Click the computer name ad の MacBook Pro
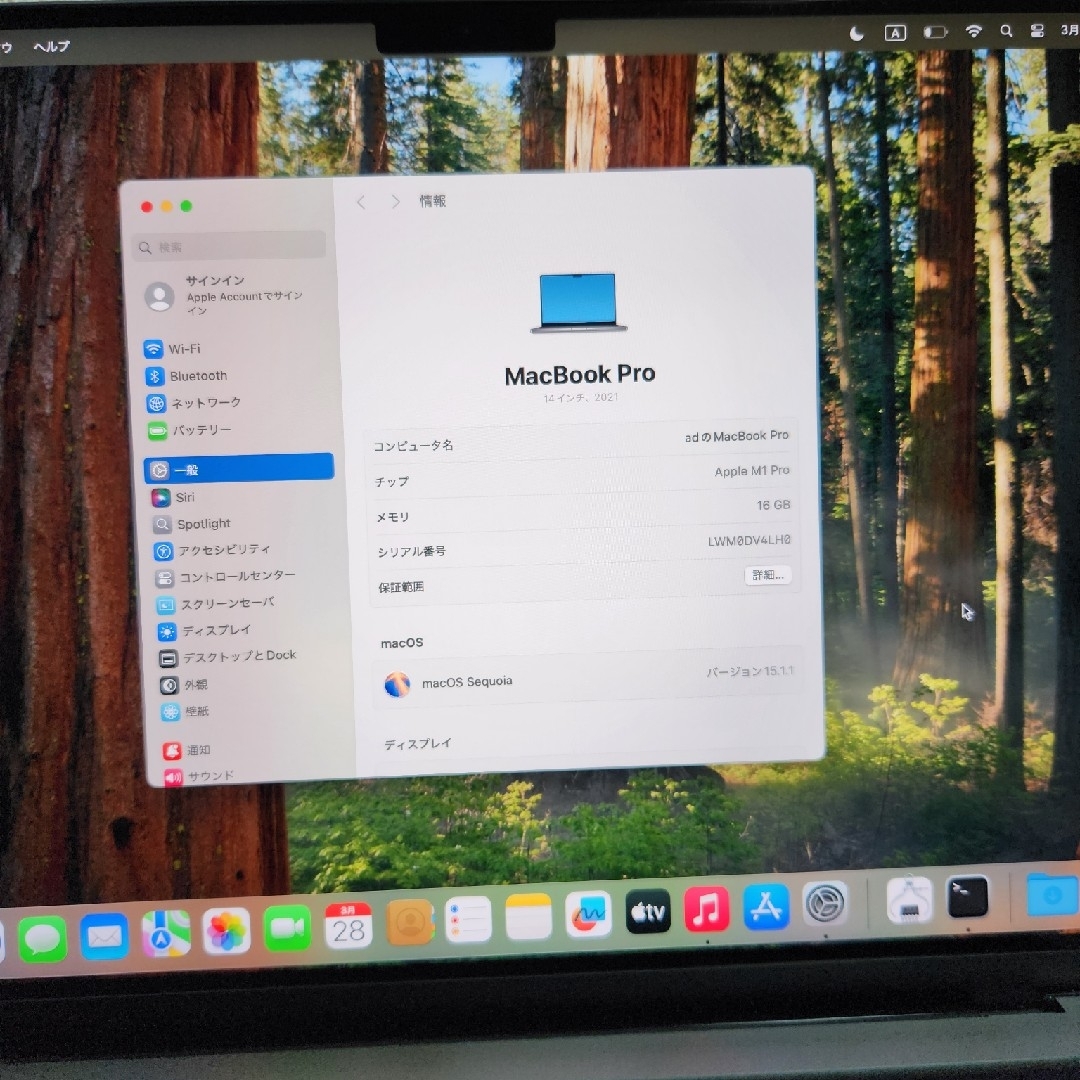 tap(736, 436)
